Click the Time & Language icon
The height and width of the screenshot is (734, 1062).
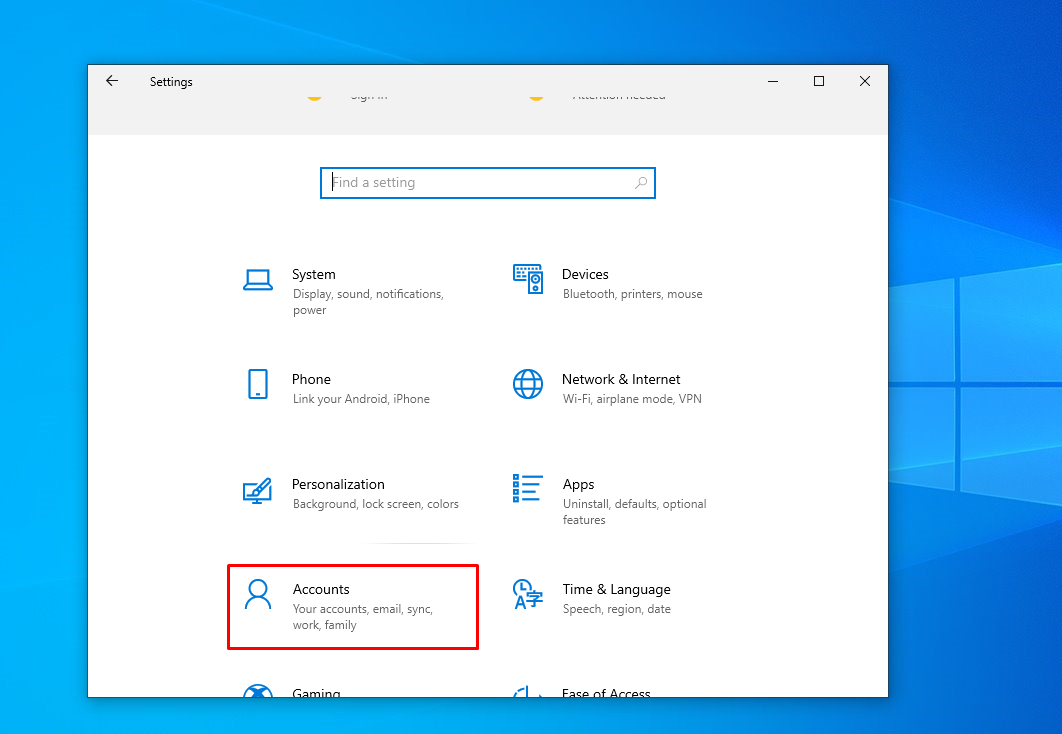528,594
